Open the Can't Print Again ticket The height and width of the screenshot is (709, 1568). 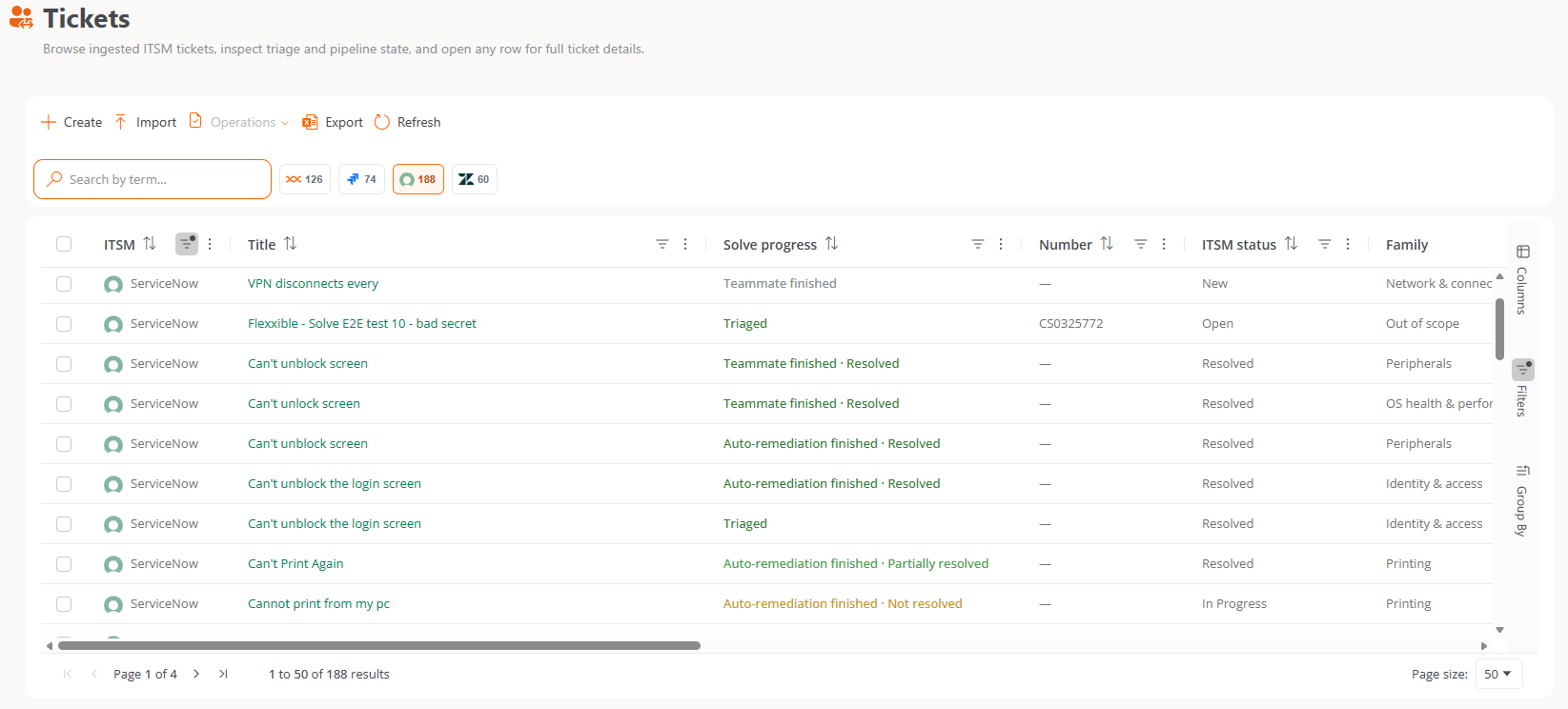tap(295, 564)
